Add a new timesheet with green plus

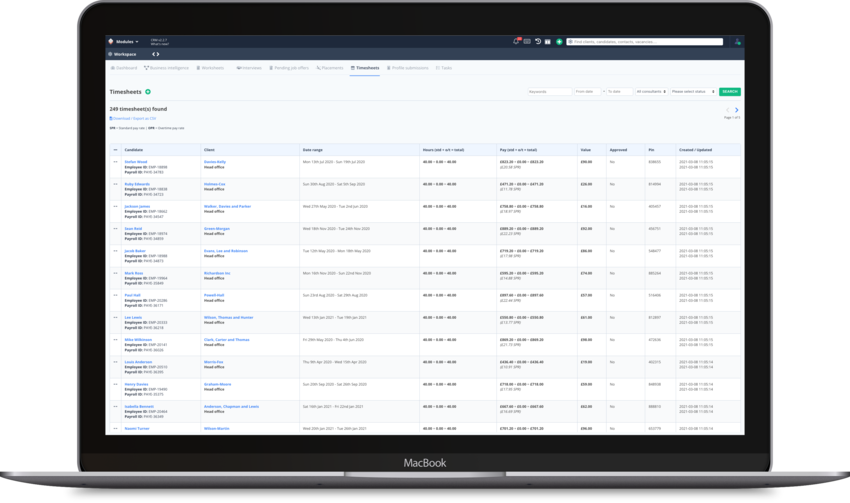[148, 92]
